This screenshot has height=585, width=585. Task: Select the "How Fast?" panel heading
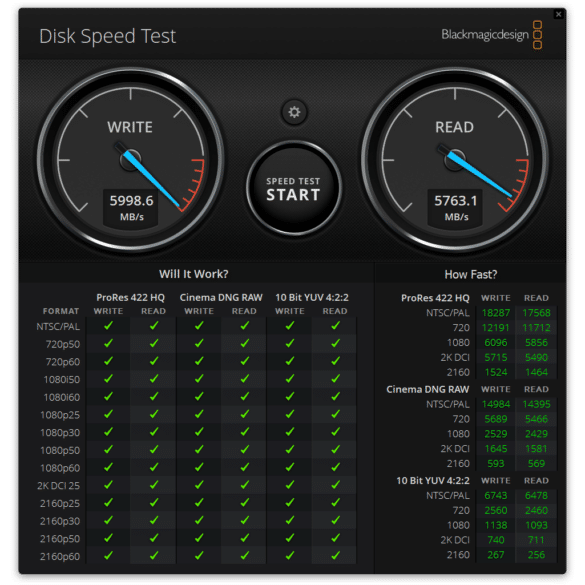tap(471, 275)
